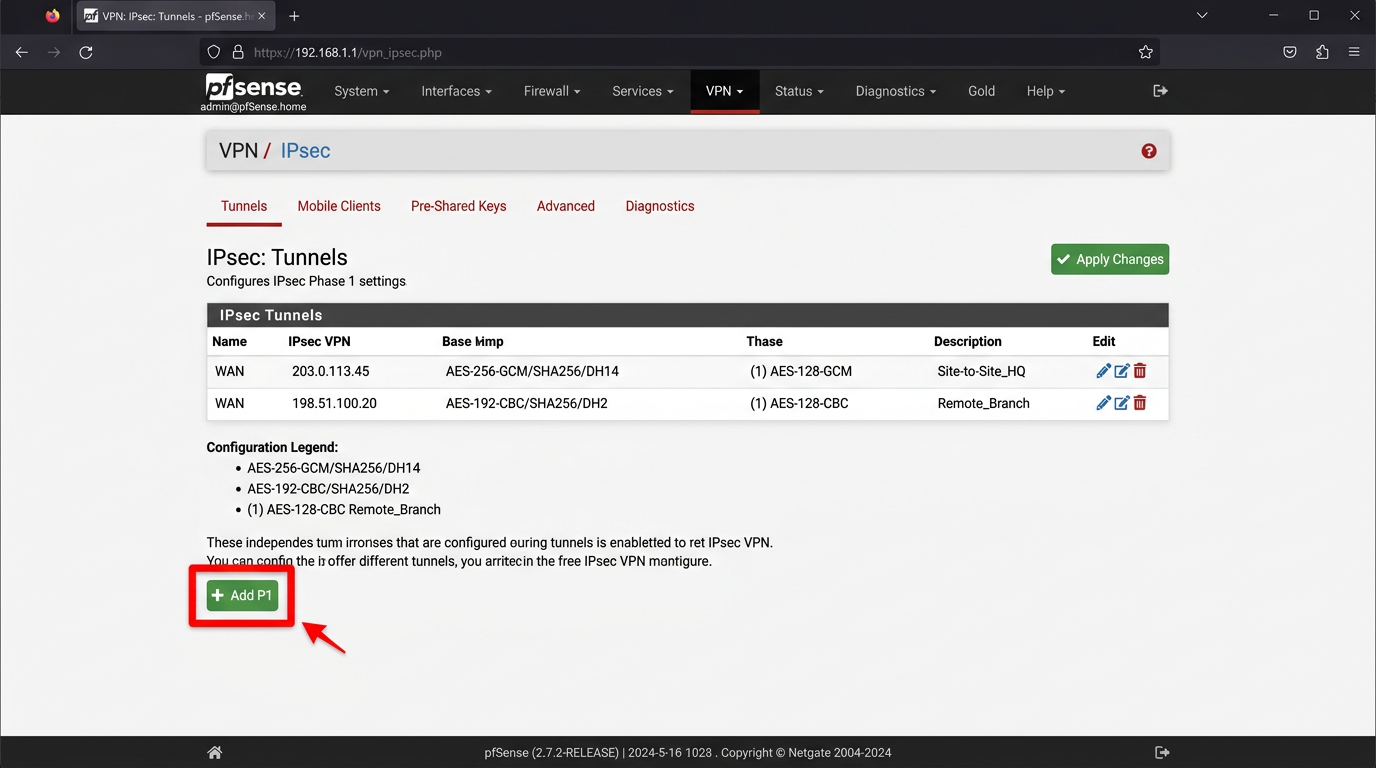Delete the Remote_Branch tunnel
Screen dimensions: 1376x768
point(1139,403)
